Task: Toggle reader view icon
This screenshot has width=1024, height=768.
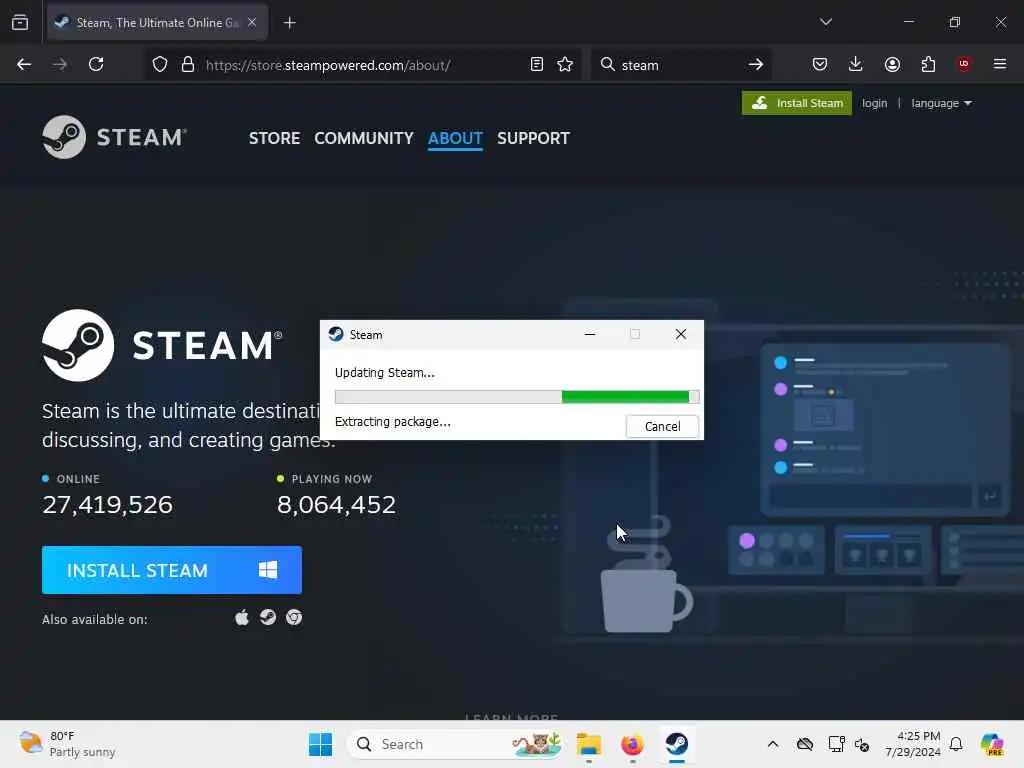Action: [x=536, y=64]
